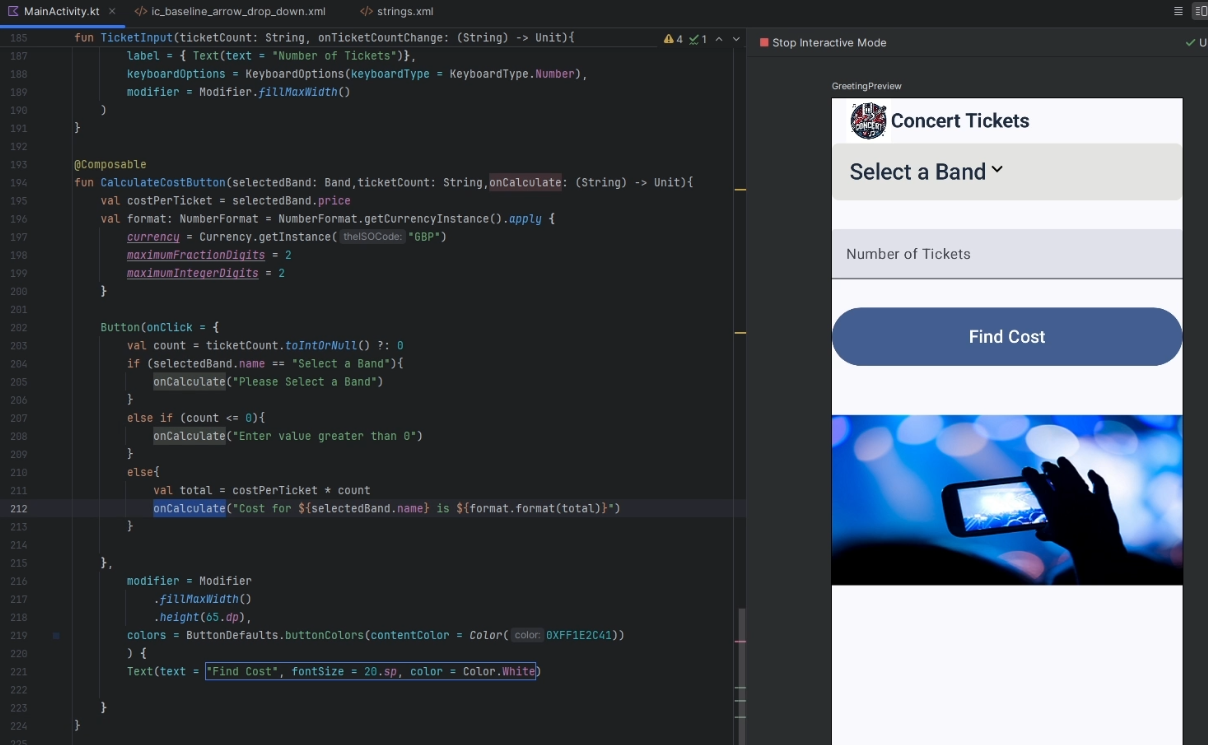This screenshot has height=745, width=1208.
Task: Click the Find Cost button
Action: [x=1007, y=337]
